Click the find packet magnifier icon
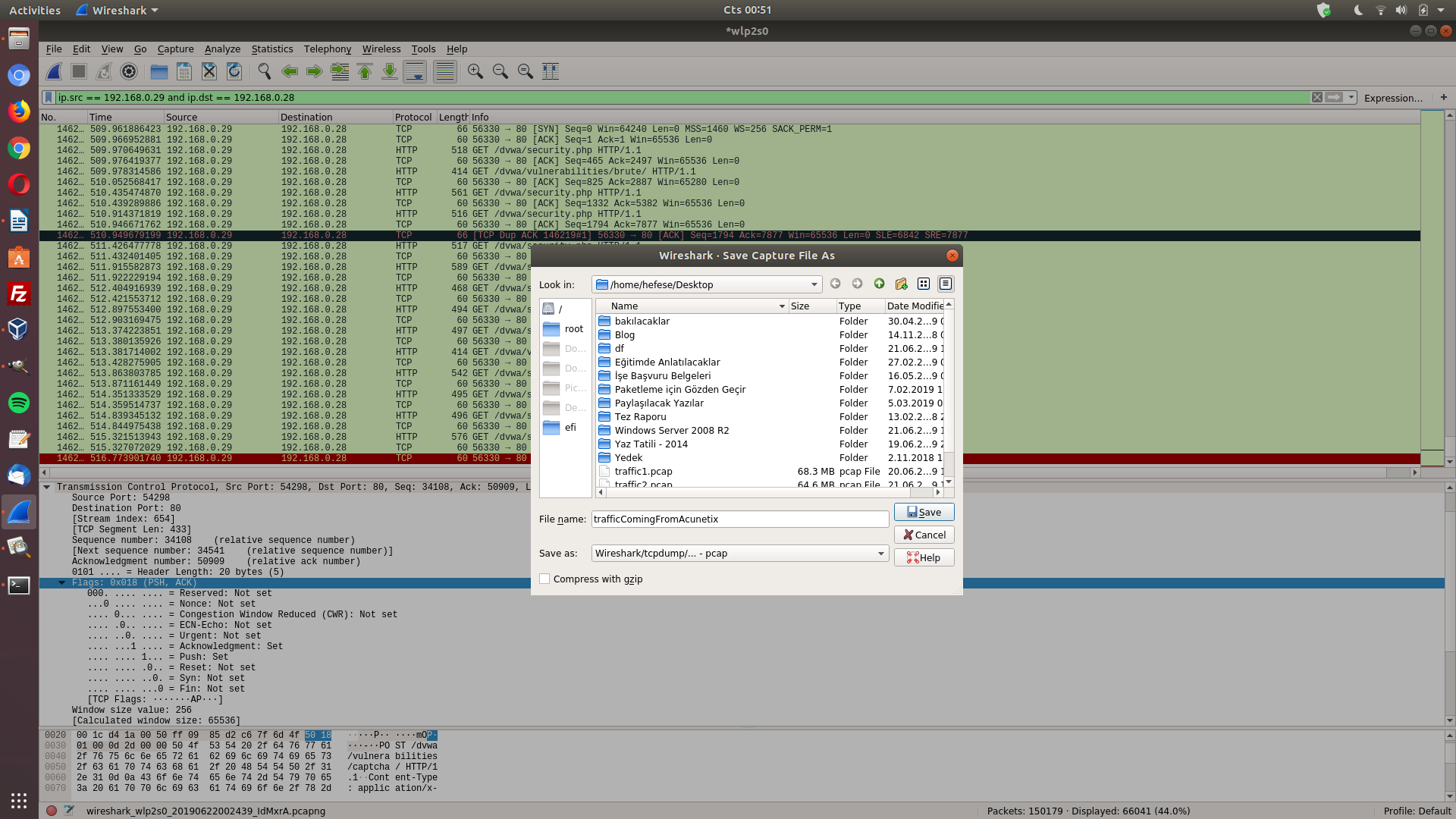Screen dimensions: 1456x819 point(264,71)
